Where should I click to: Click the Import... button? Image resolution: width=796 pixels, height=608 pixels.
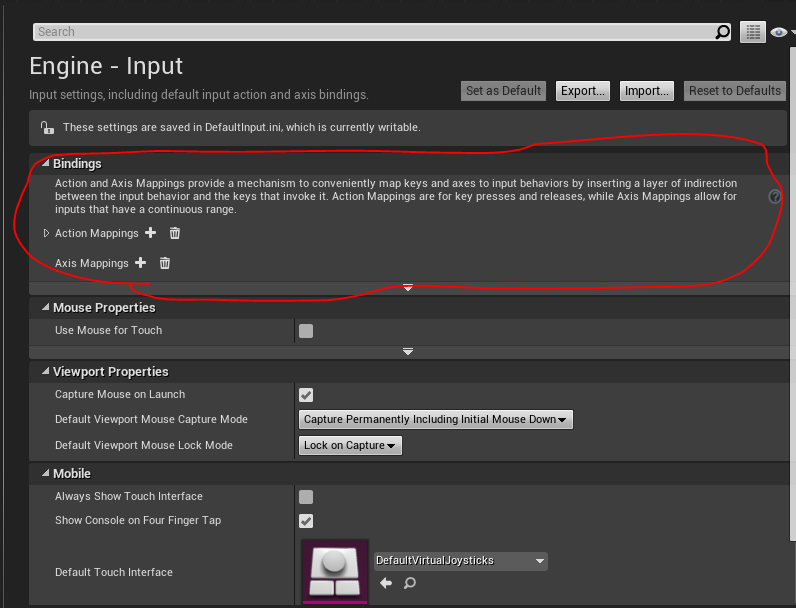[x=647, y=91]
